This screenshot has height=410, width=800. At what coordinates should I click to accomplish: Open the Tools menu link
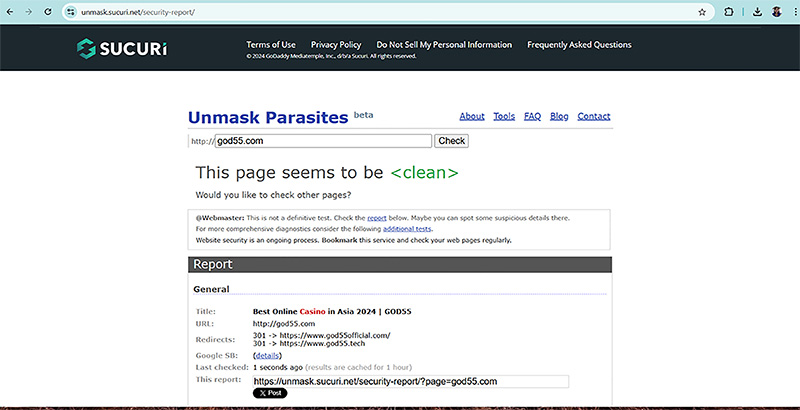tap(504, 116)
